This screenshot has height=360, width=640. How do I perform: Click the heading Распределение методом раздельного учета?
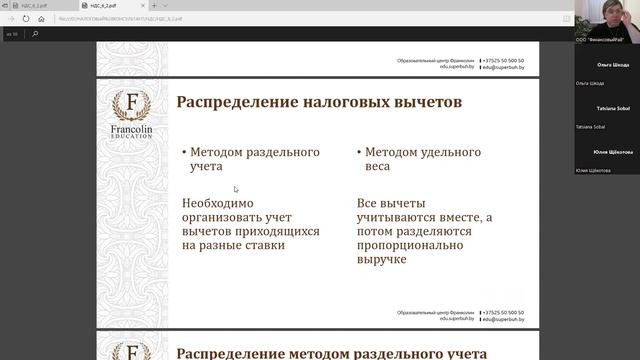pyautogui.click(x=331, y=353)
